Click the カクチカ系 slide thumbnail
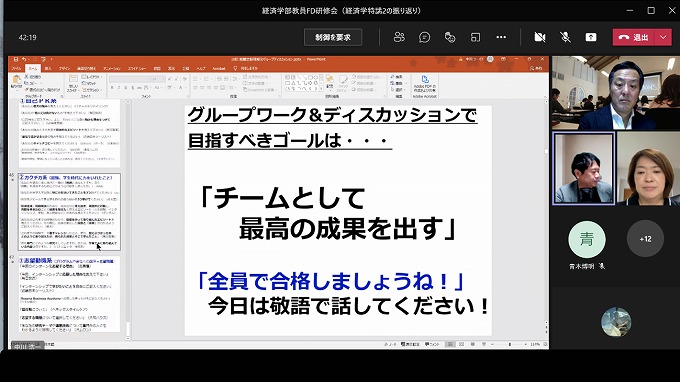The height and width of the screenshot is (382, 680). (x=69, y=212)
